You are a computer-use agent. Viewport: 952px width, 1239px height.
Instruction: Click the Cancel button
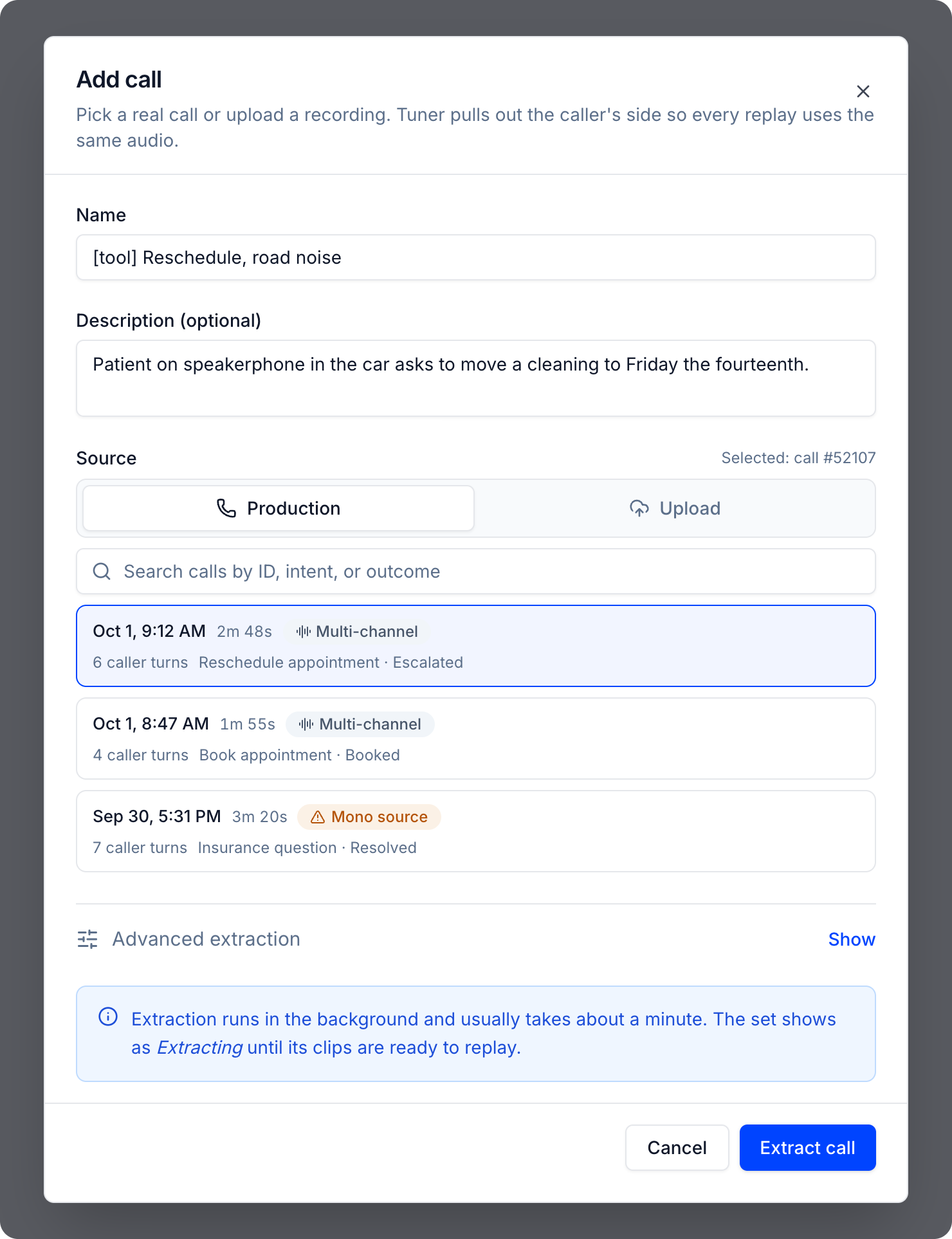677,1148
